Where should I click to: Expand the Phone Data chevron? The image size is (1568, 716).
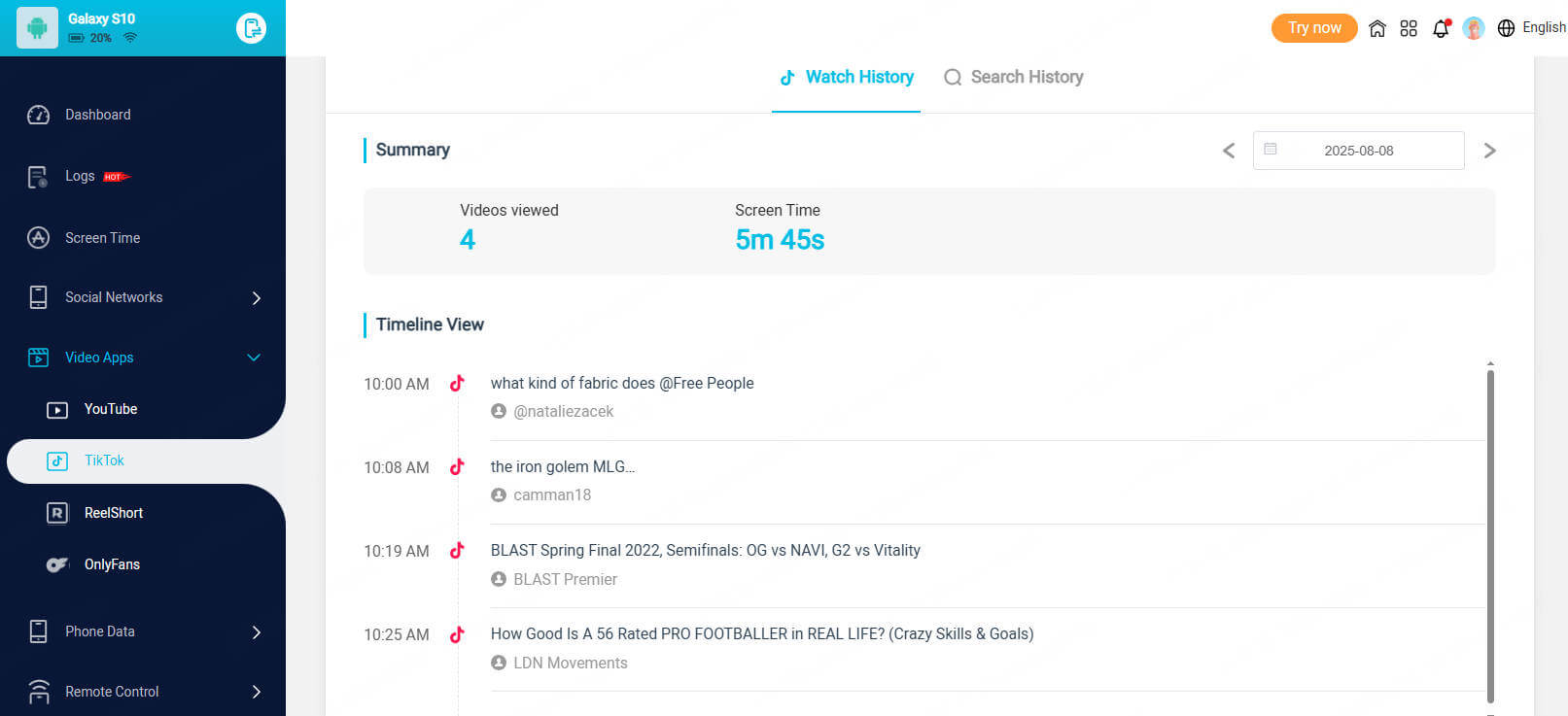tap(257, 632)
